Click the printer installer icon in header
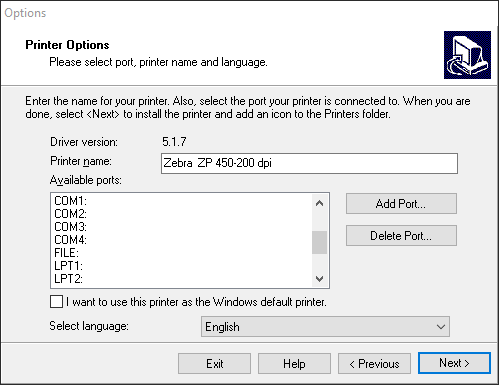Image resolution: width=499 pixels, height=385 pixels. [x=467, y=55]
